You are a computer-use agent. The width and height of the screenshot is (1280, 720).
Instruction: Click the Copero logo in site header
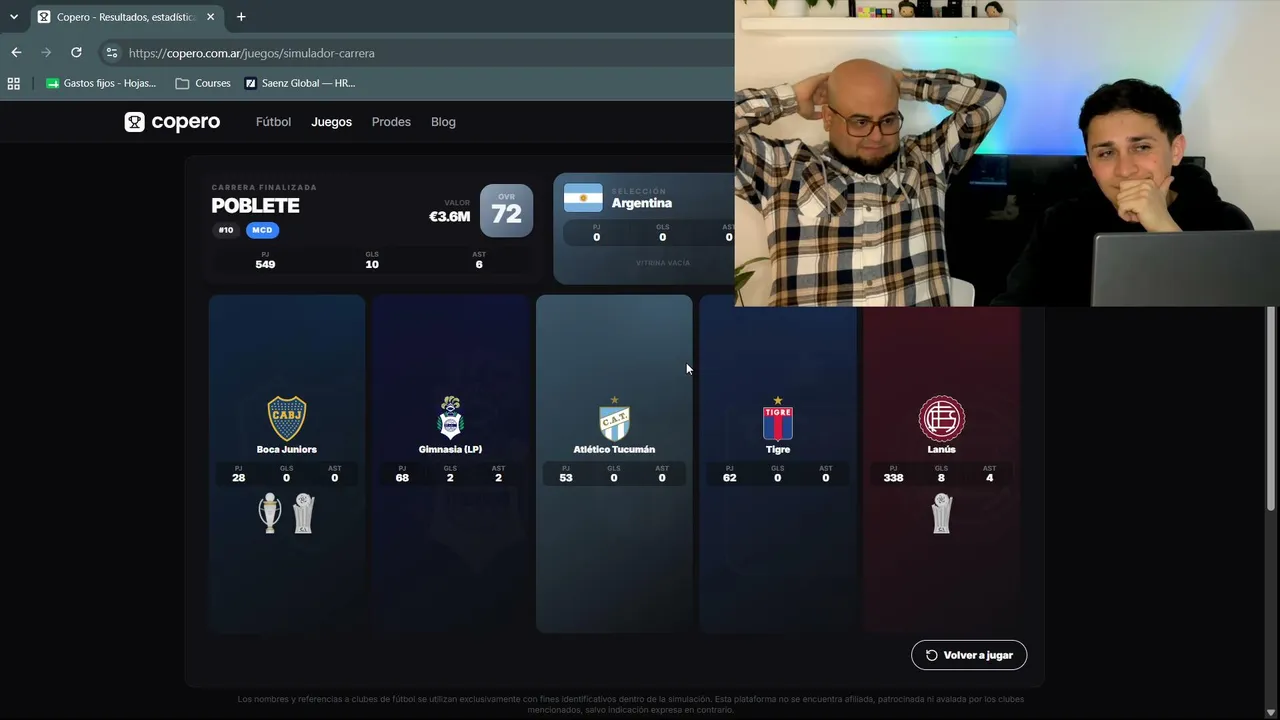[172, 122]
